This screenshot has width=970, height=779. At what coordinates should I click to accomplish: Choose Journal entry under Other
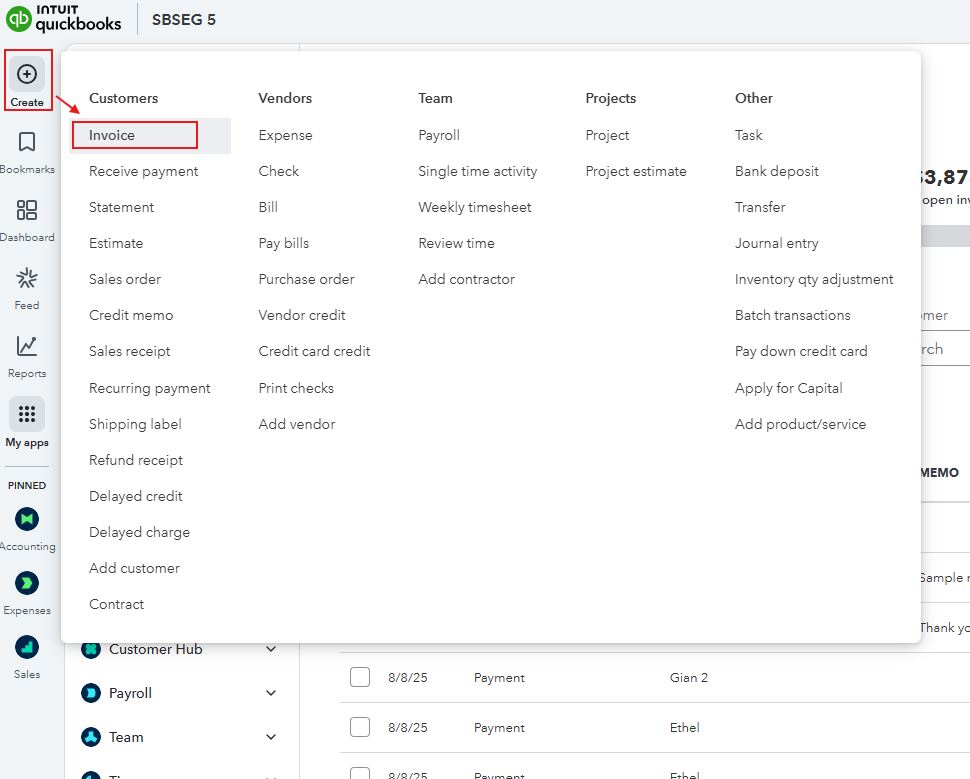pos(776,243)
